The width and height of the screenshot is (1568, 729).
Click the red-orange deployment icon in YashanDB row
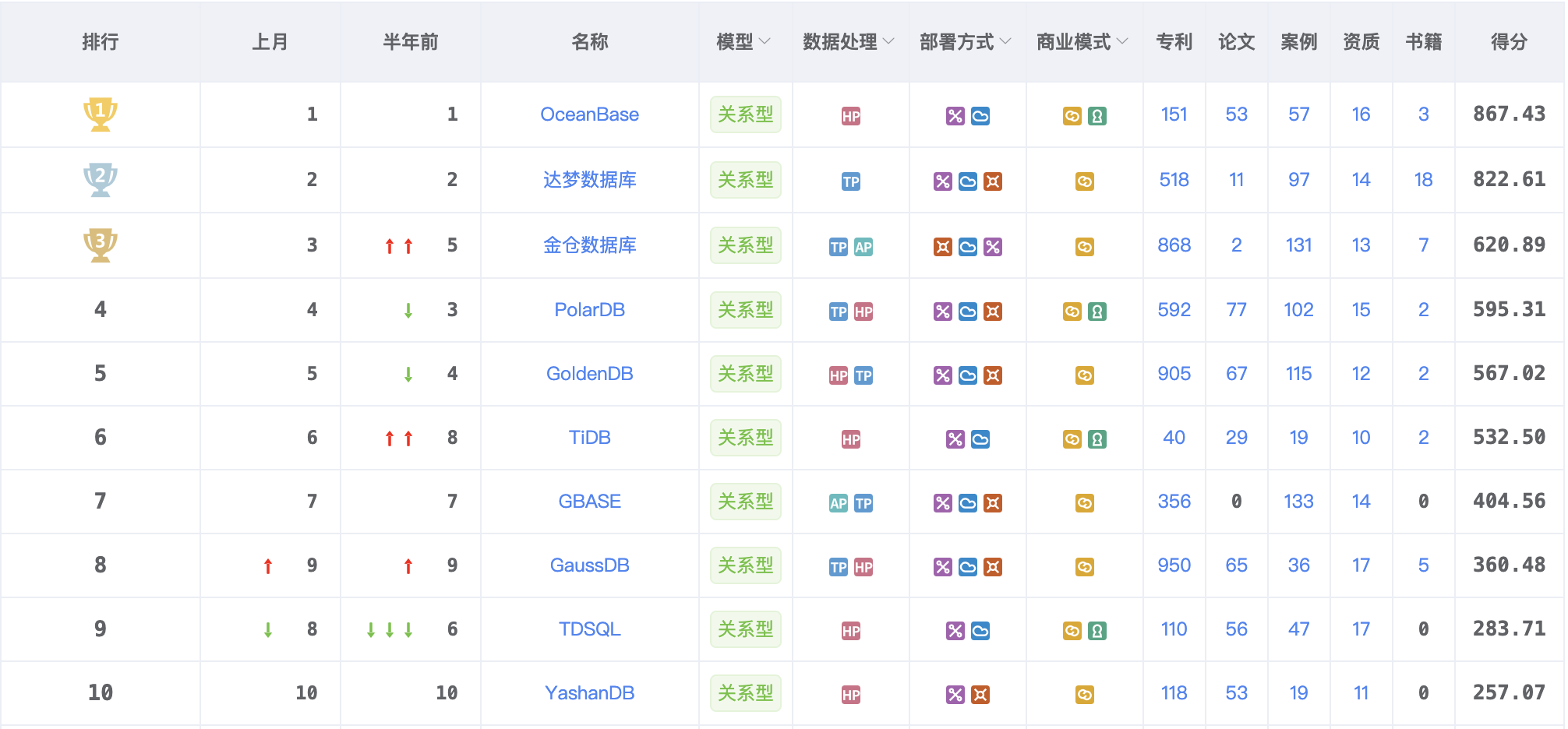click(x=980, y=695)
